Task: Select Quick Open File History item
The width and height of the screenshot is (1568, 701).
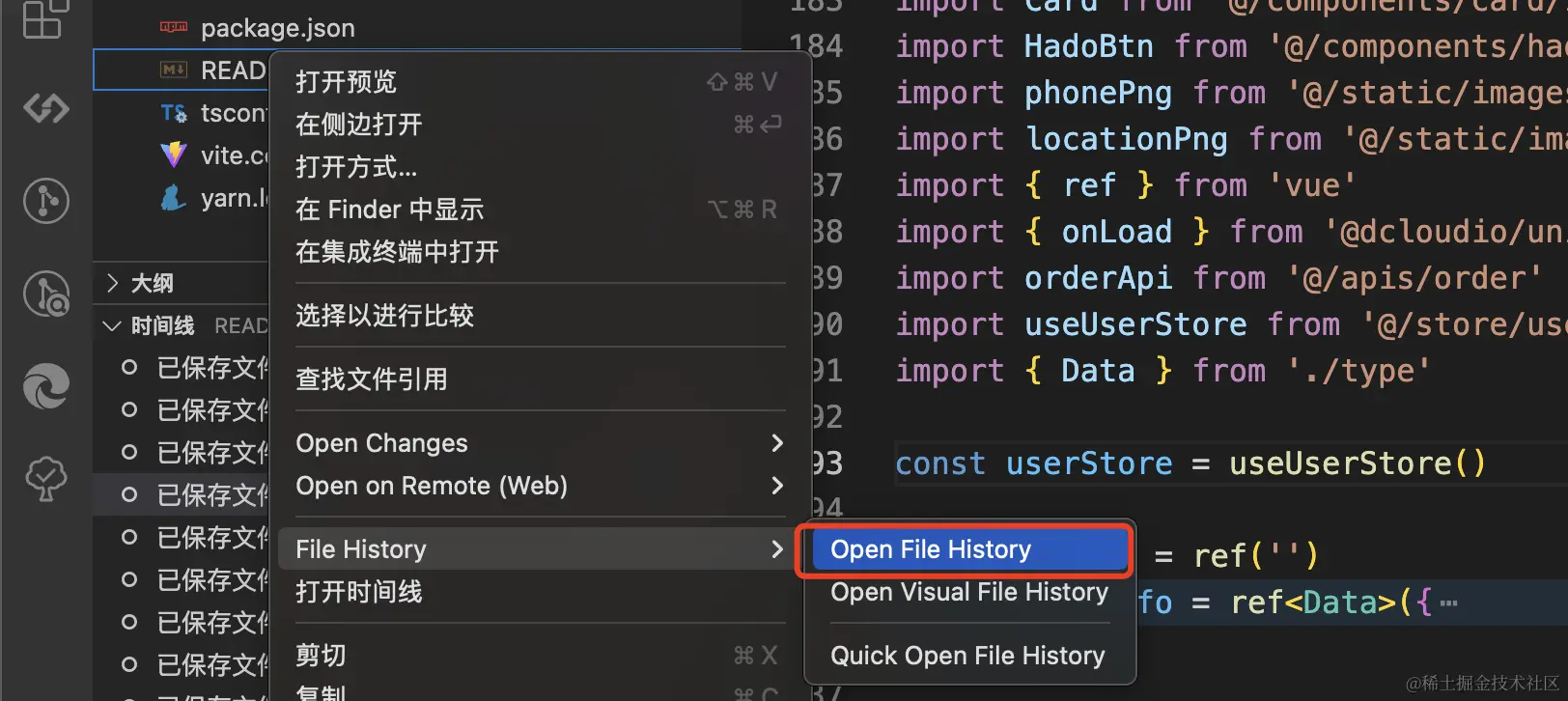Action: coord(969,656)
